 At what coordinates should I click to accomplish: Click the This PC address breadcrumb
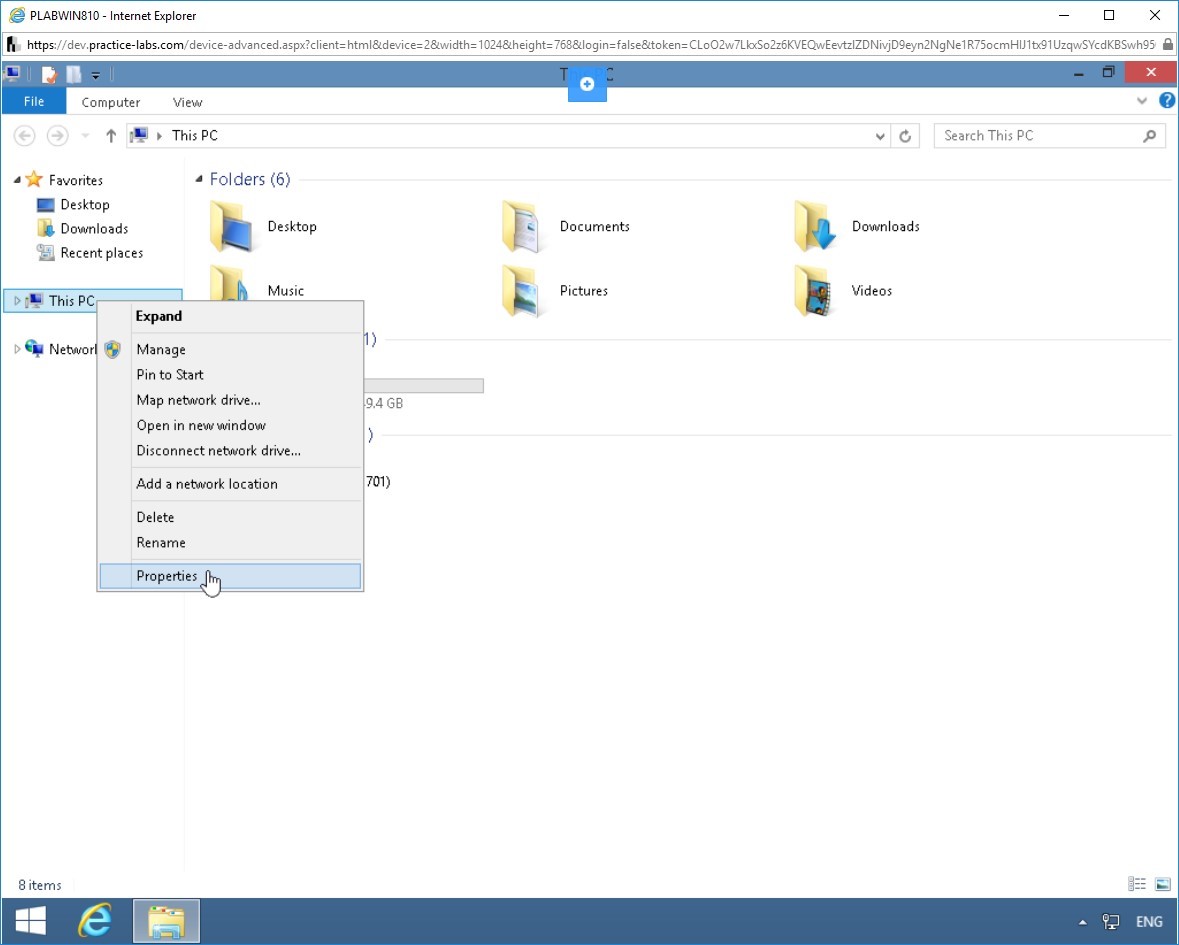pyautogui.click(x=195, y=135)
